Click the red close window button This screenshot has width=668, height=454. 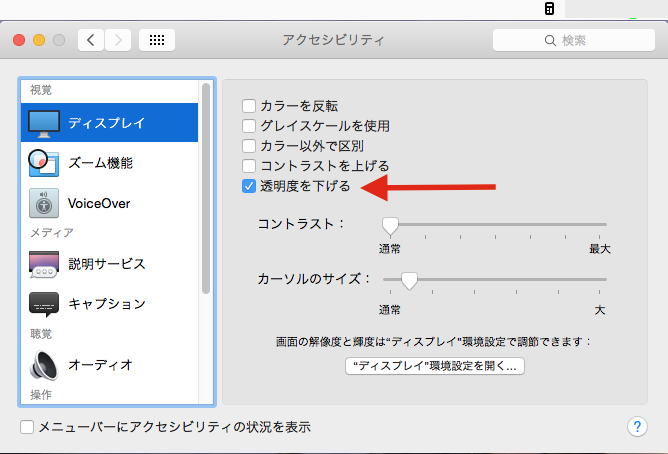pos(19,40)
